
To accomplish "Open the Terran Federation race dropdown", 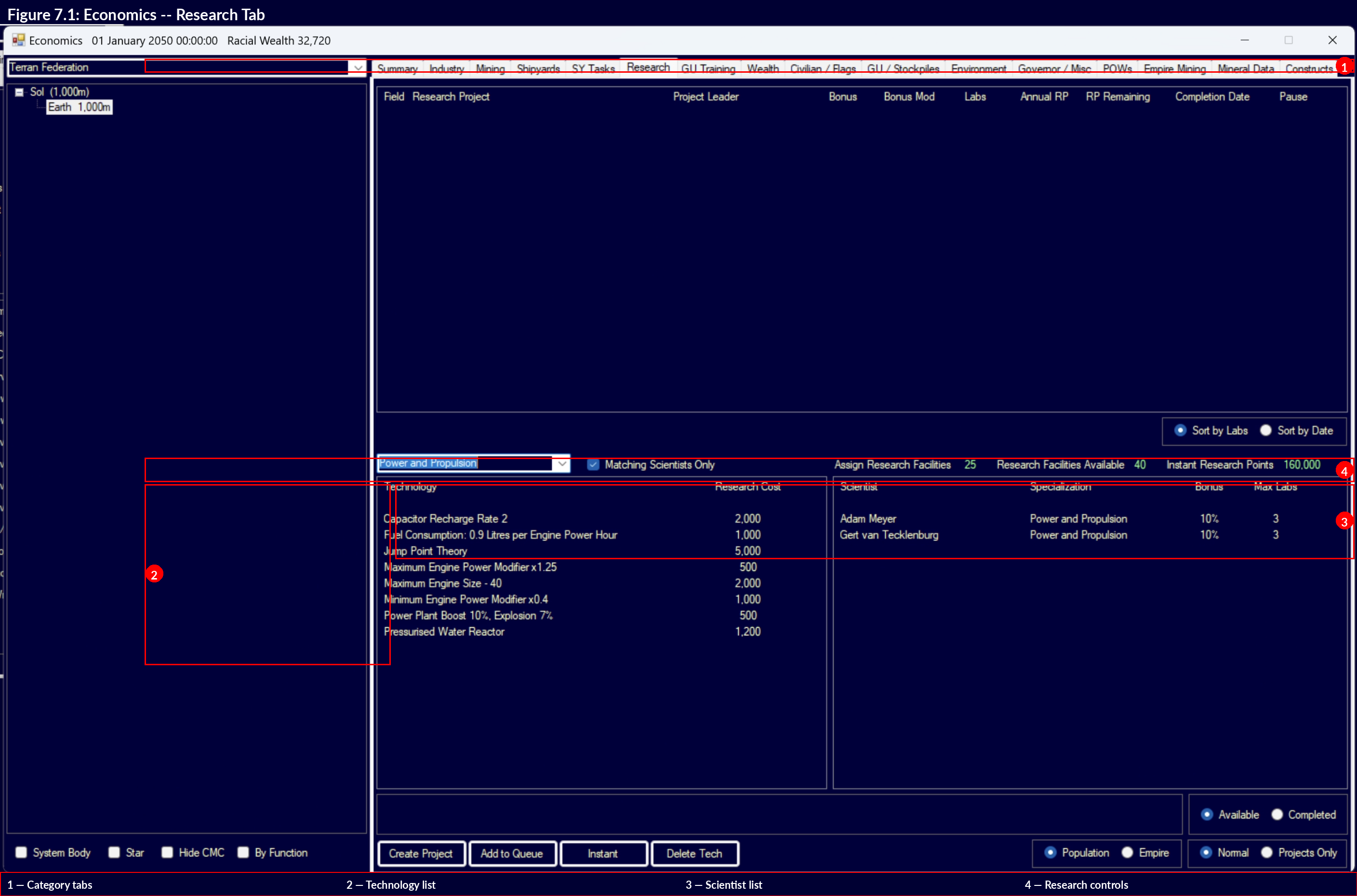I will click(358, 67).
